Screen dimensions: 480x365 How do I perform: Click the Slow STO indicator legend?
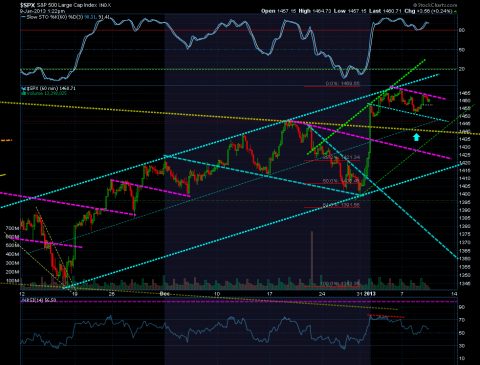pyautogui.click(x=66, y=17)
